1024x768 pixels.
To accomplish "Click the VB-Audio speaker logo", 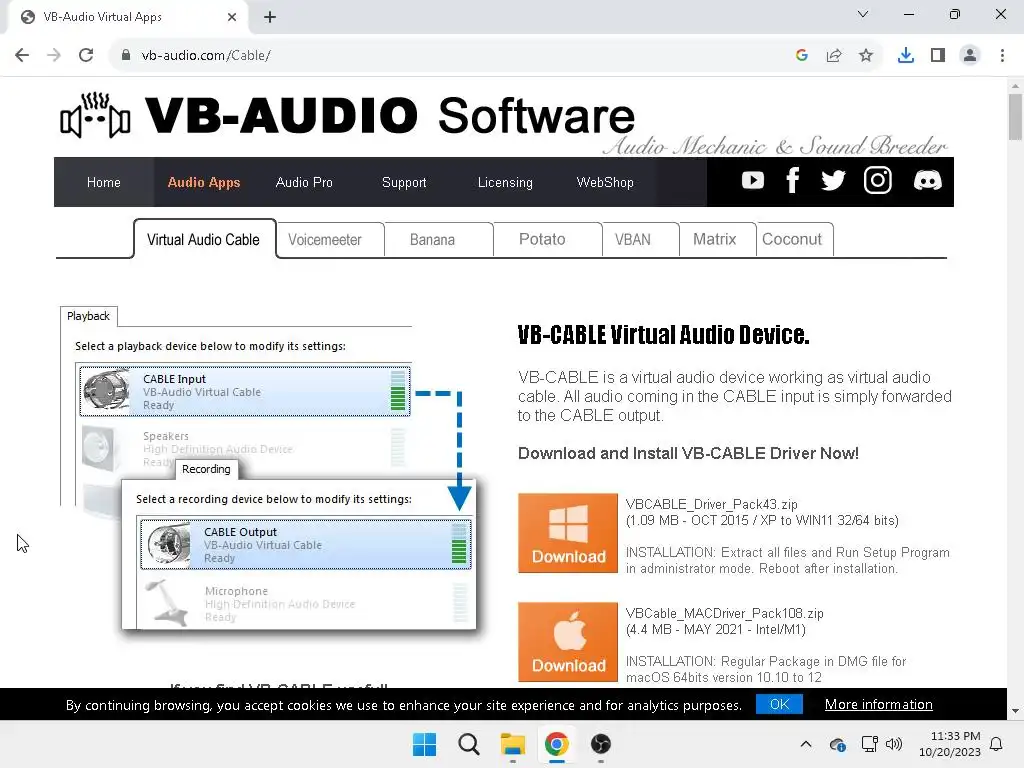I will (95, 116).
